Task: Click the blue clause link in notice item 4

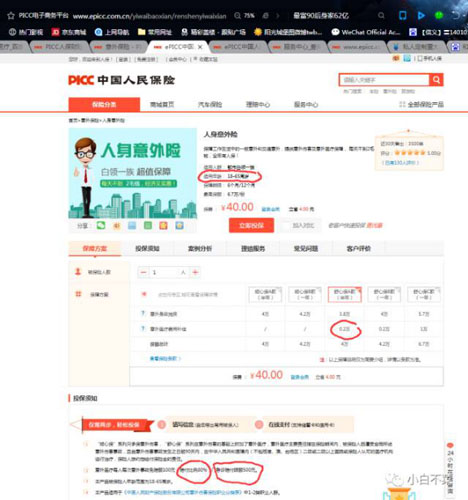Action: [x=183, y=492]
